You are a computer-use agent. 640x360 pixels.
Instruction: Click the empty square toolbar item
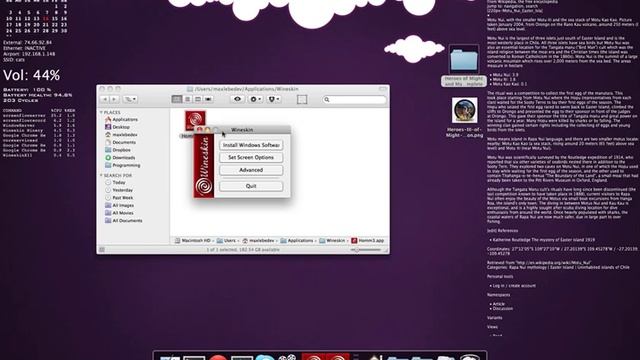(302, 99)
